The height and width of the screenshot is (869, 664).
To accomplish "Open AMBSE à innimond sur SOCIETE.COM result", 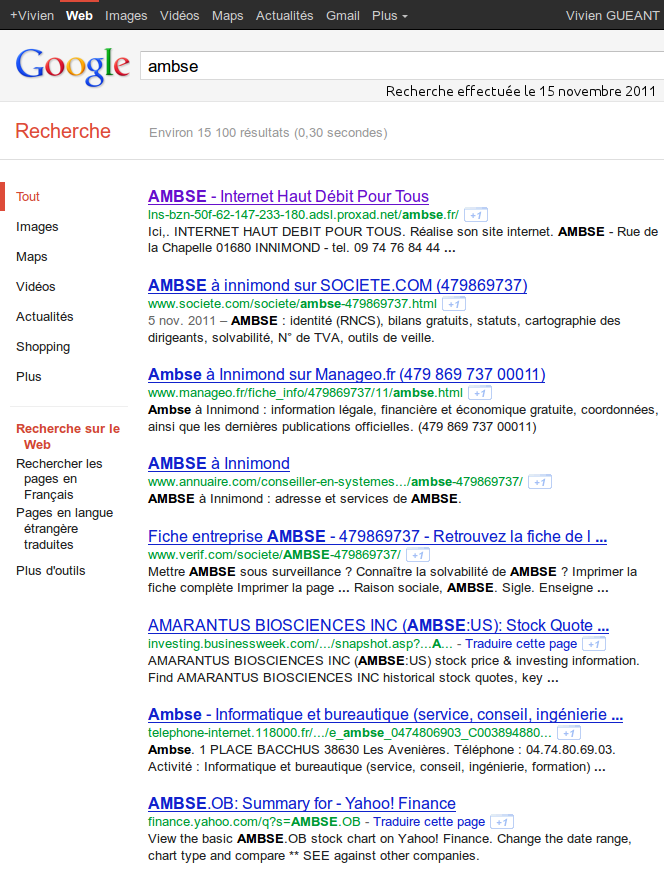I will 338,285.
